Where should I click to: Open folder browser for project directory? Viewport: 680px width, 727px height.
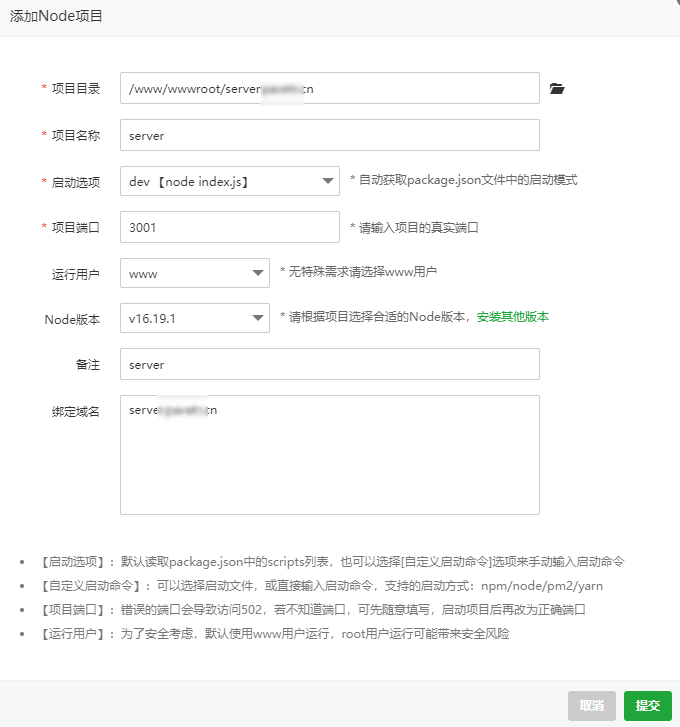[557, 89]
